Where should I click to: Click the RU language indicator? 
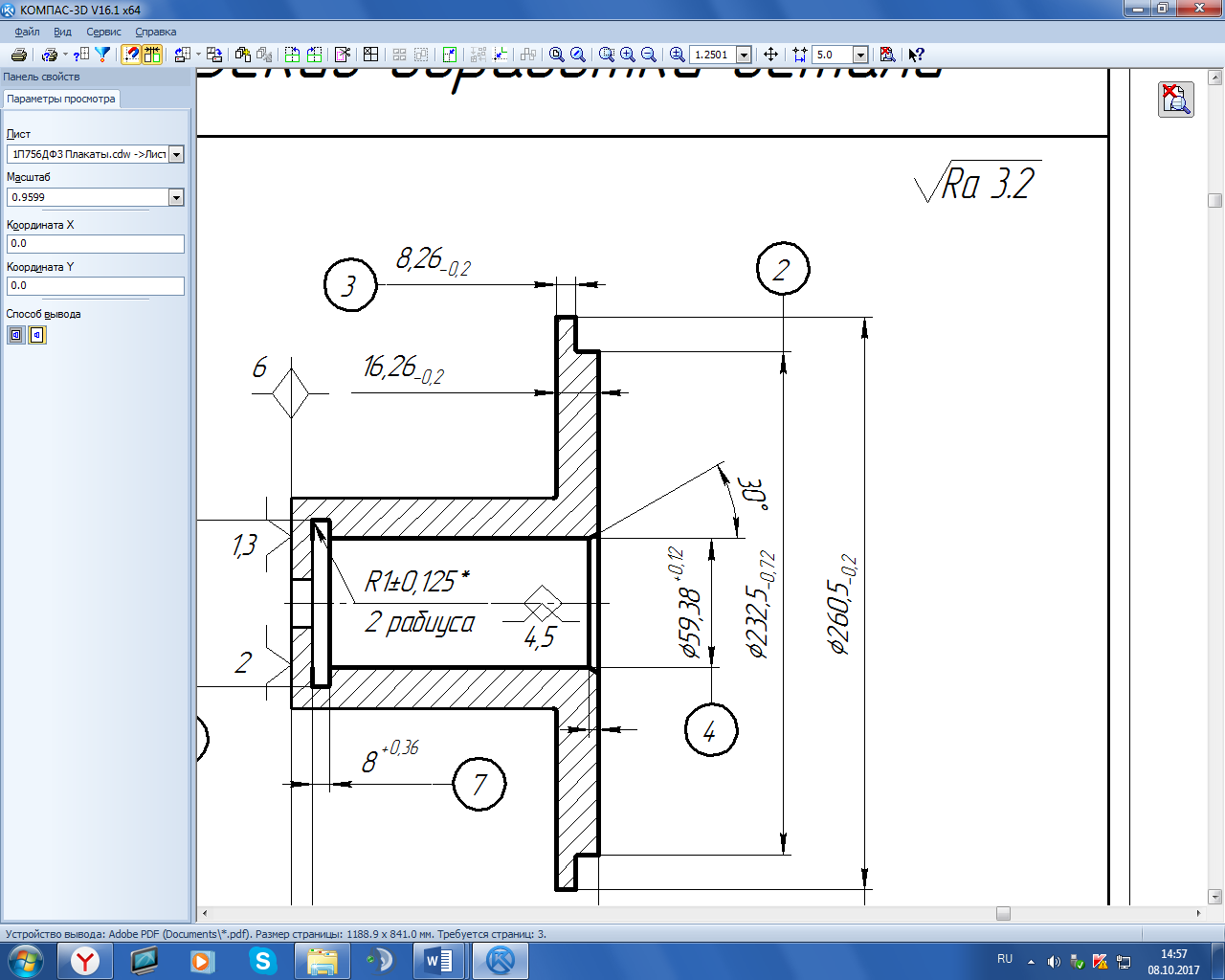point(1005,959)
